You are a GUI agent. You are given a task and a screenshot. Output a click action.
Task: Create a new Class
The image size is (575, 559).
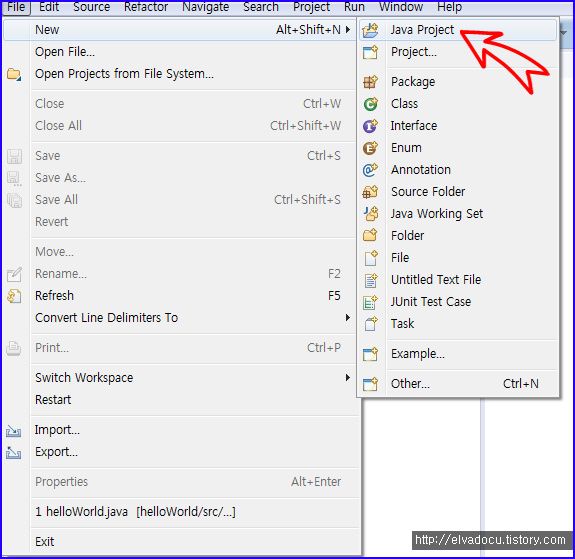458,104
